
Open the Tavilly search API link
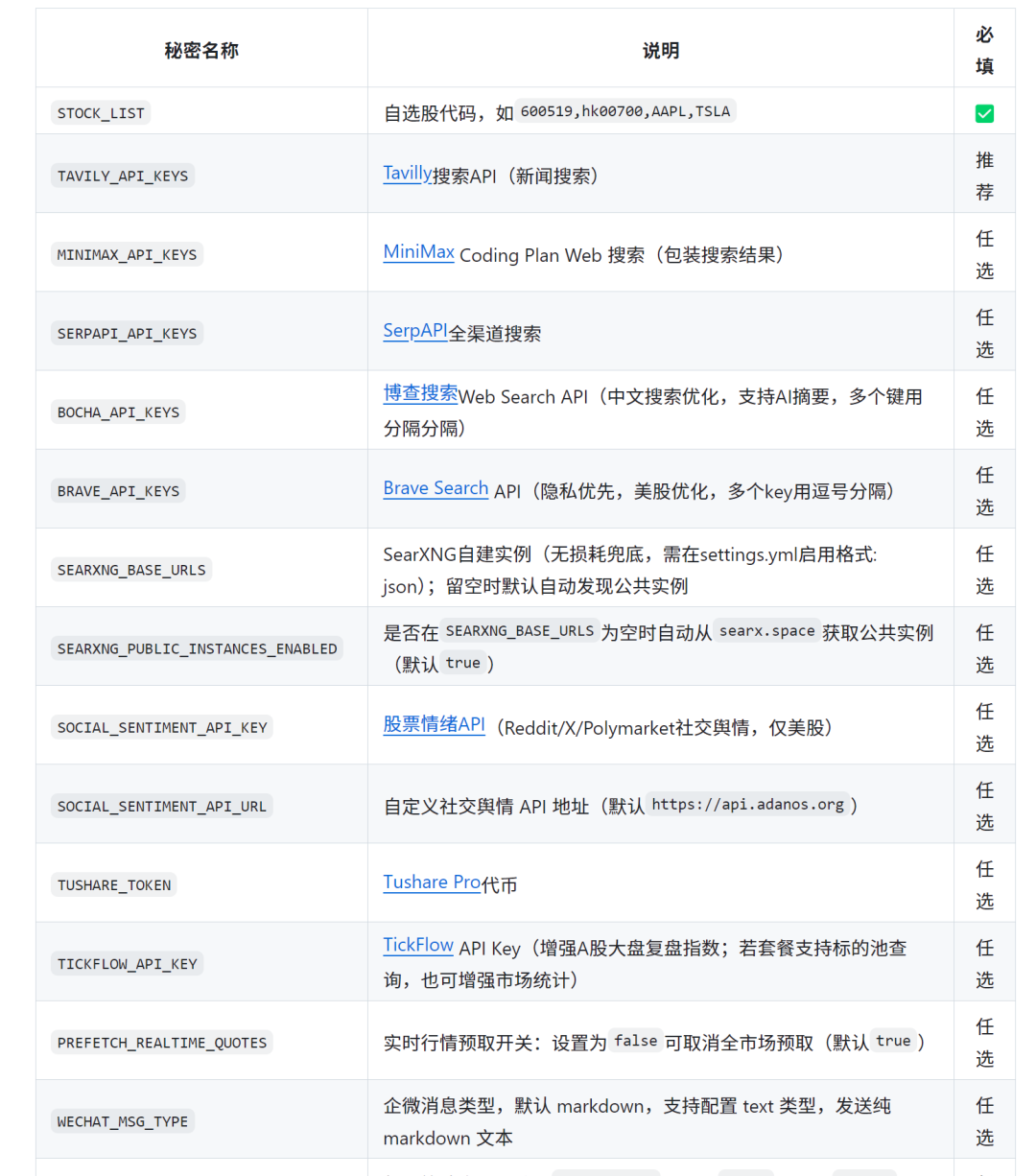[x=406, y=173]
